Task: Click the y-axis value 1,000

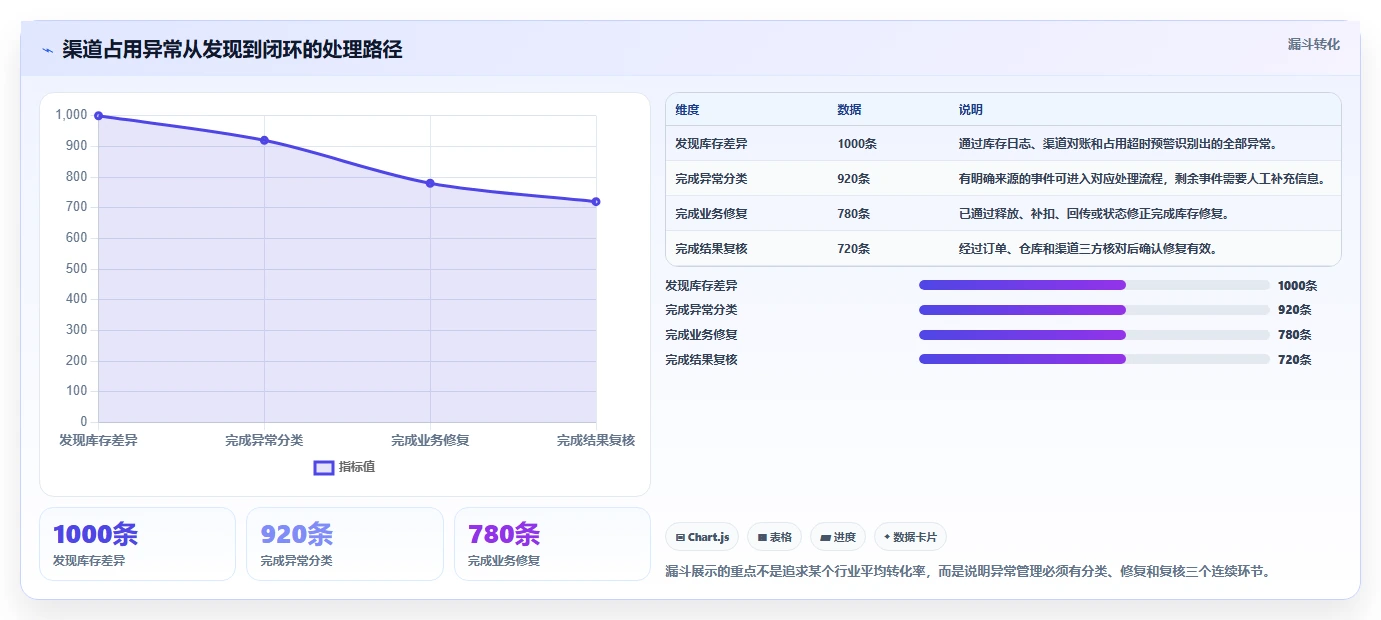Action: tap(72, 115)
